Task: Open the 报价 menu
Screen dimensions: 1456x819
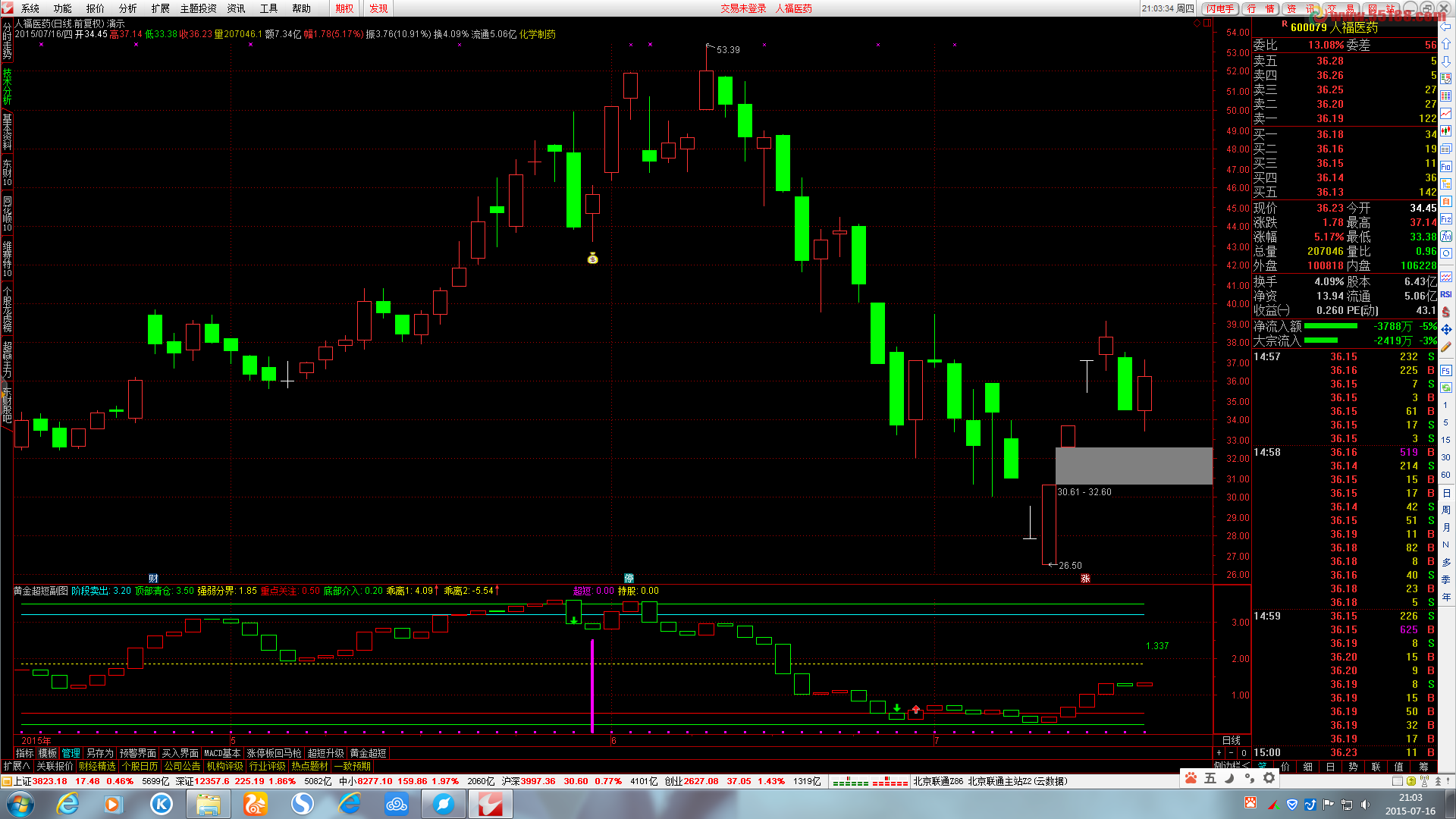Action: coord(96,8)
